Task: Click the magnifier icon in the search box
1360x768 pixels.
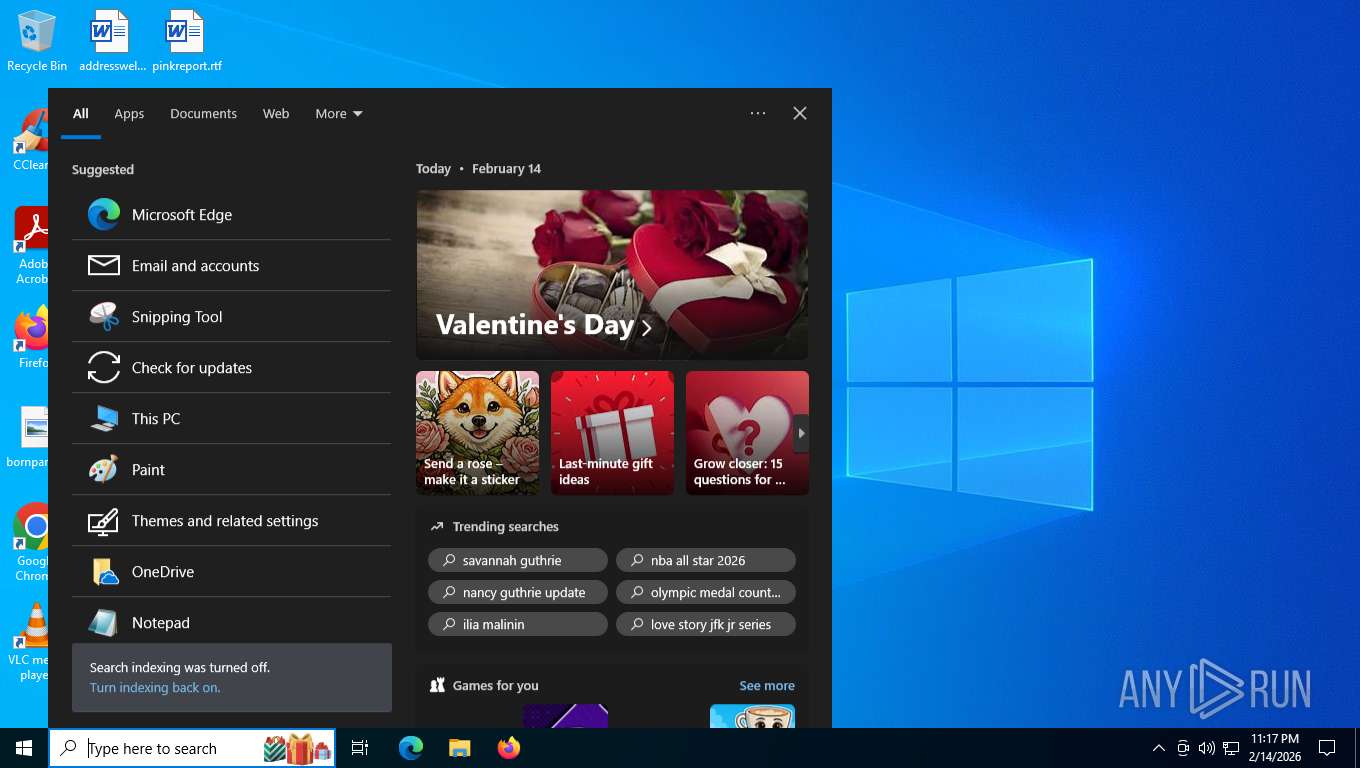Action: coord(69,748)
